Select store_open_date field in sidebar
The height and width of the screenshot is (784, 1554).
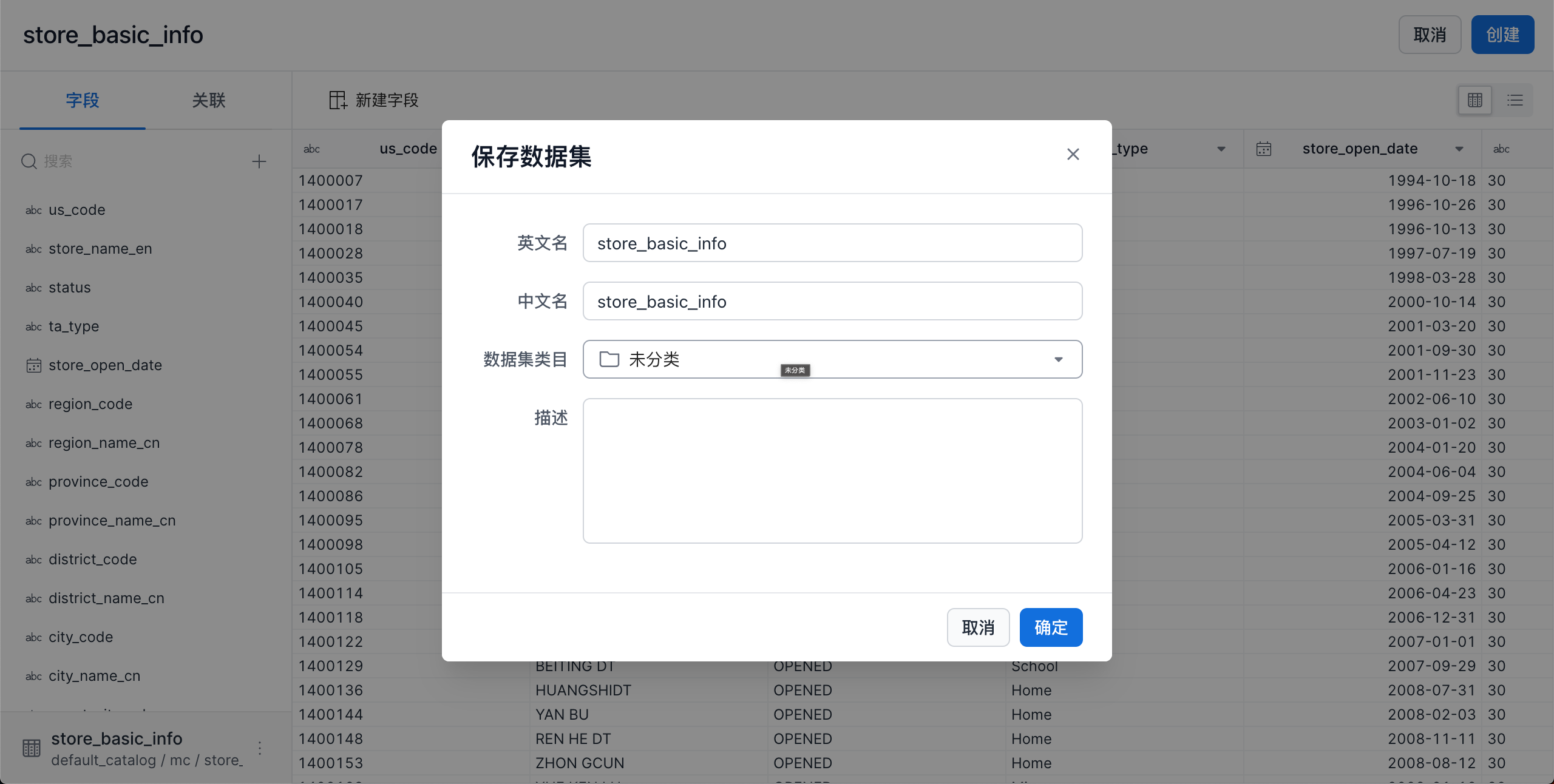(104, 365)
